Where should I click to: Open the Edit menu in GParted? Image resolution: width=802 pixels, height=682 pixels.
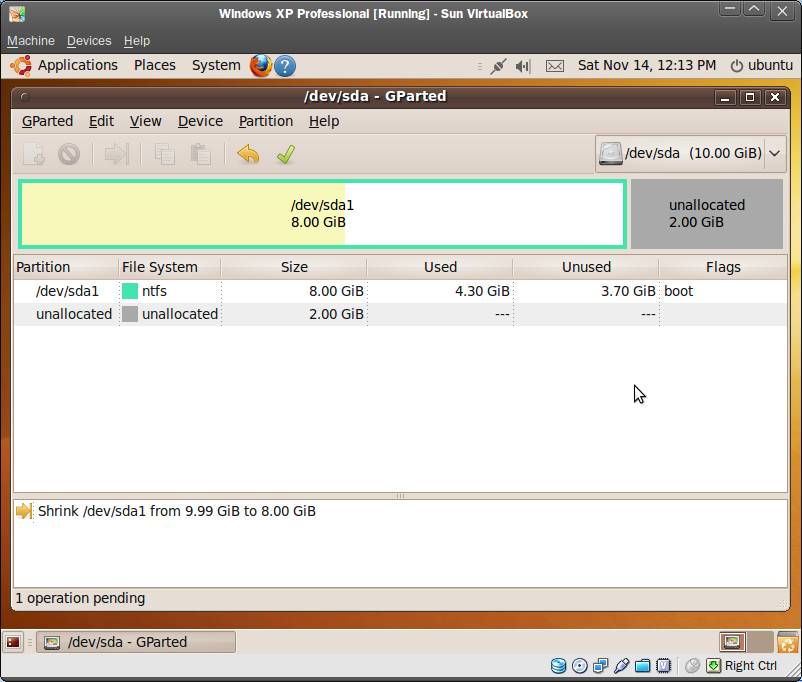101,121
